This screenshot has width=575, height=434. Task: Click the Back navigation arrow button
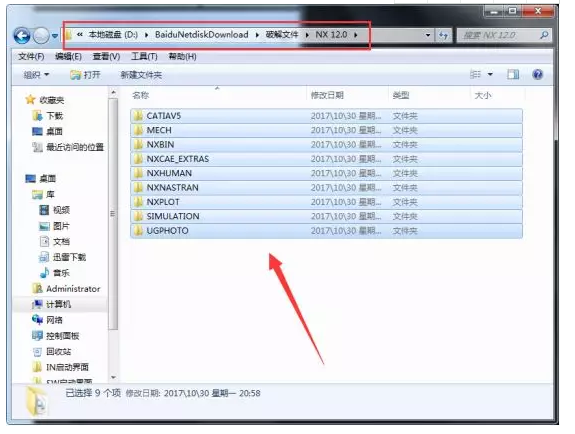[x=22, y=36]
